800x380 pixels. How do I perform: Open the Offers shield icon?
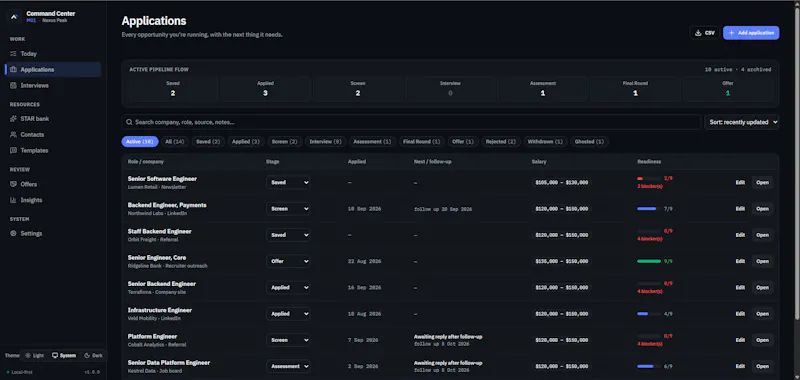point(14,184)
